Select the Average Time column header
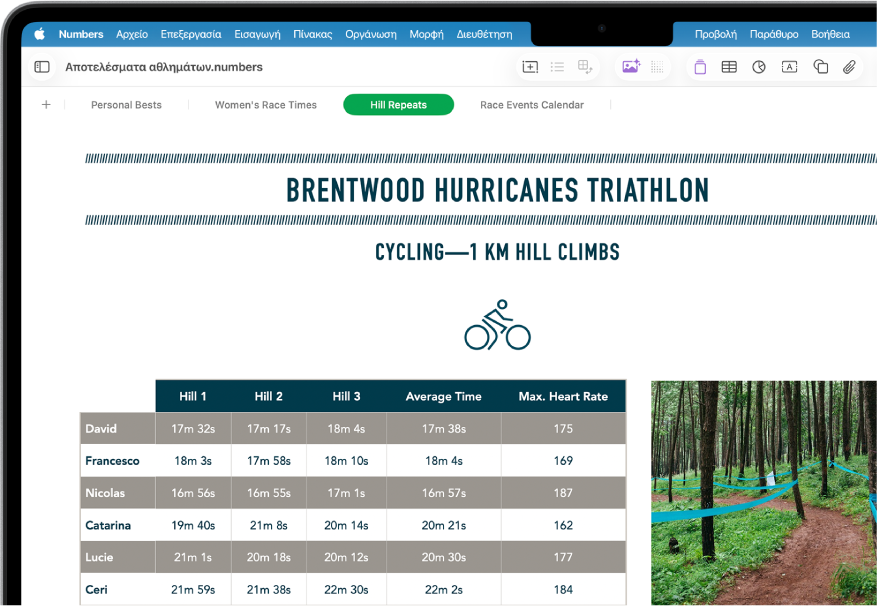 click(x=443, y=397)
